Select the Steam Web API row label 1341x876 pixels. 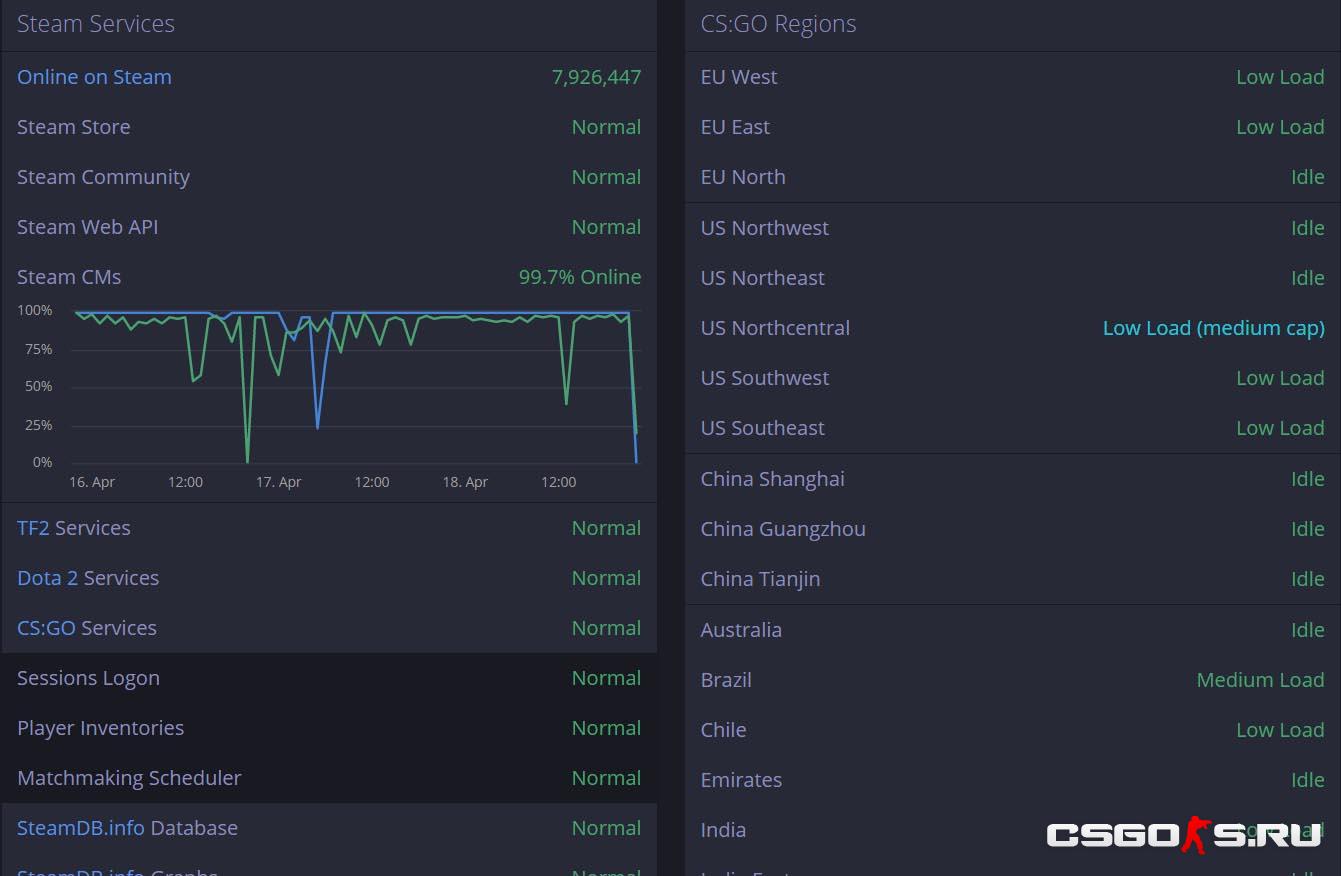(88, 227)
